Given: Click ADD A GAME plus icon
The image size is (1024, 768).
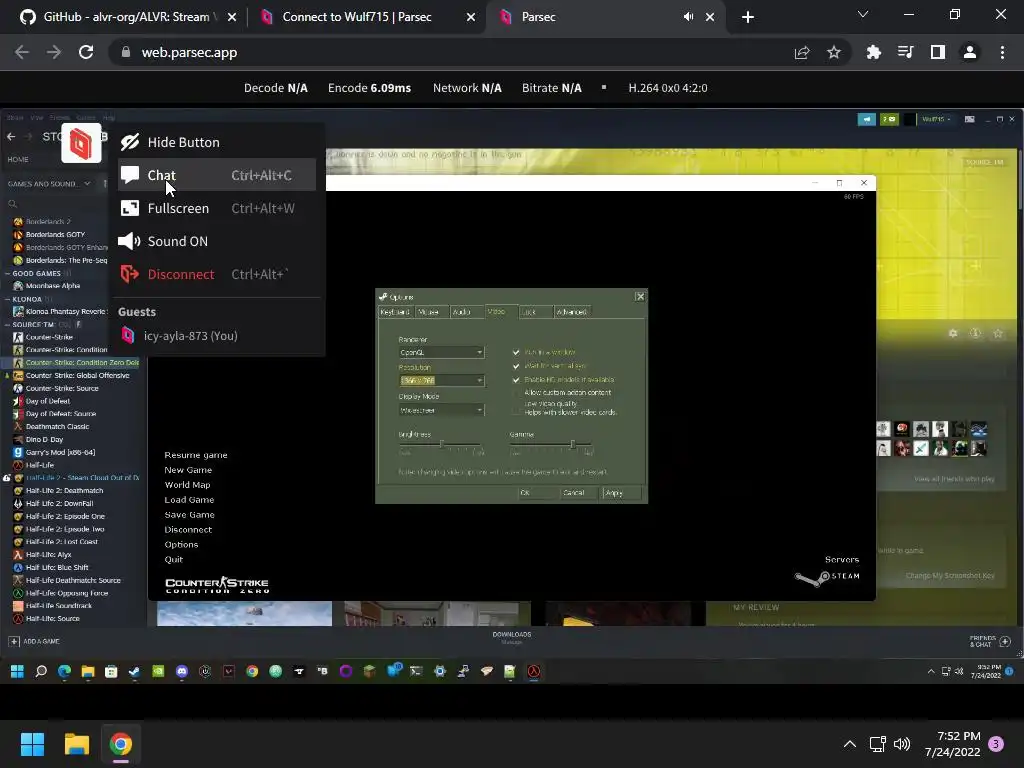Looking at the screenshot, I should 14,641.
